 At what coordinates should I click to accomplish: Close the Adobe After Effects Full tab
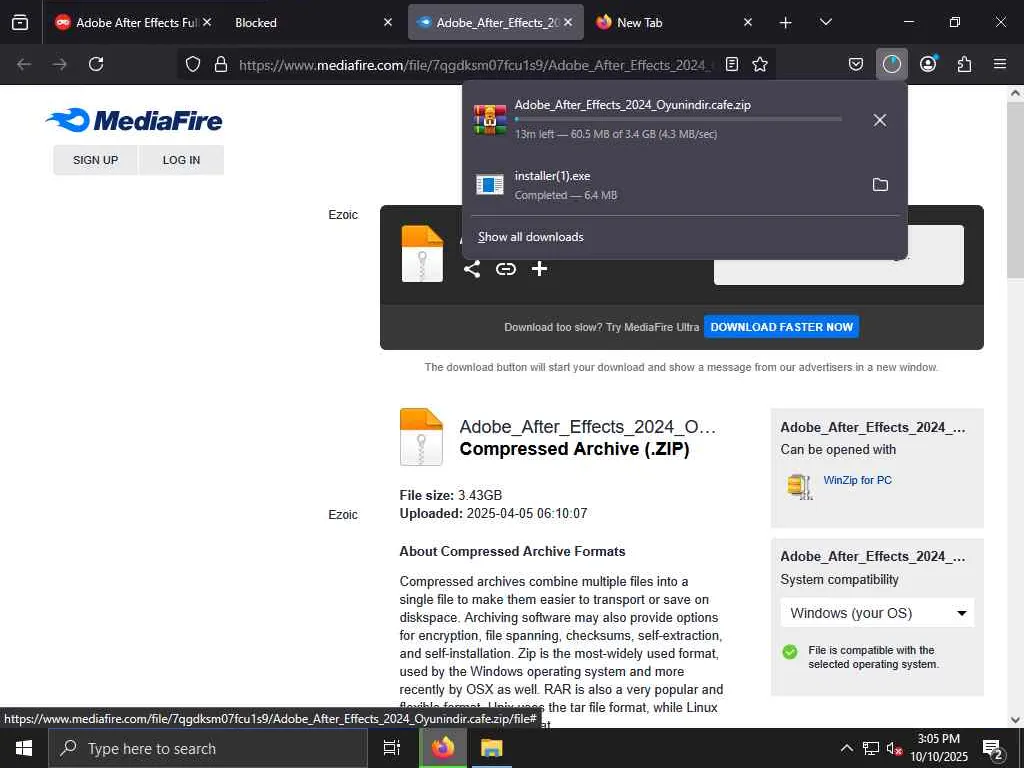pyautogui.click(x=207, y=22)
